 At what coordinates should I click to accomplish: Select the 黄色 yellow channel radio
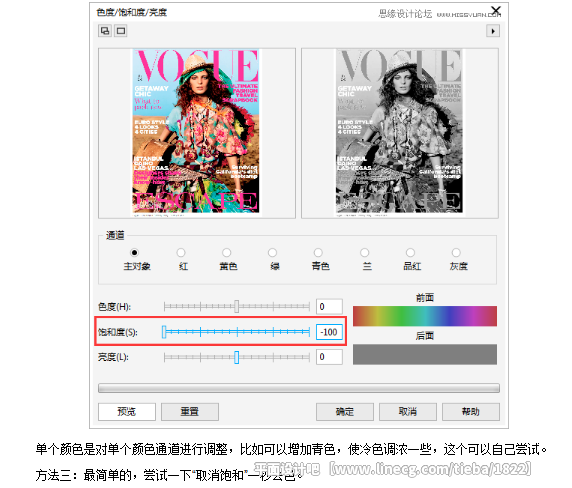227,252
